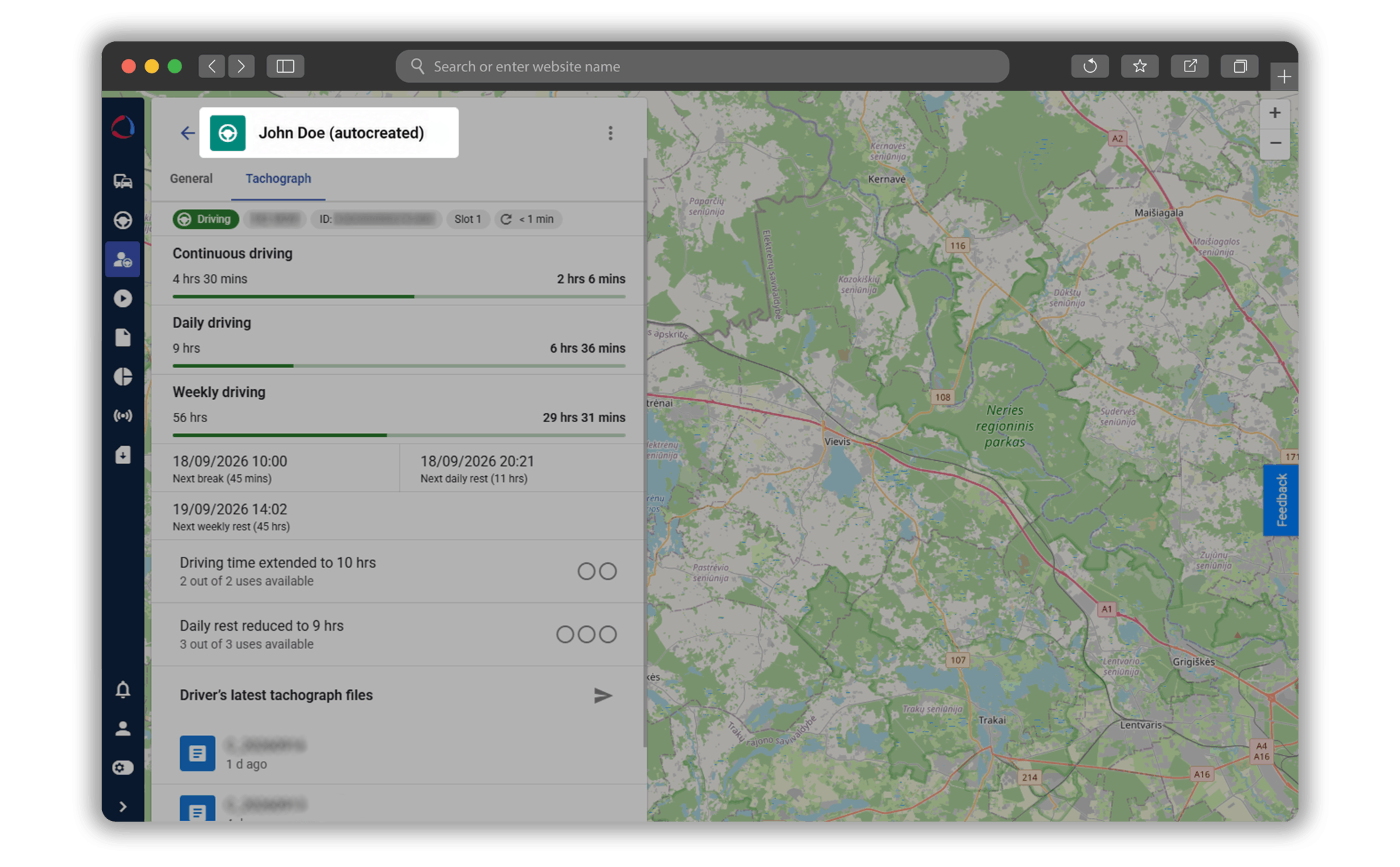Image resolution: width=1400 pixels, height=867 pixels.
Task: Open a new browser tab with plus
Action: tap(1284, 77)
